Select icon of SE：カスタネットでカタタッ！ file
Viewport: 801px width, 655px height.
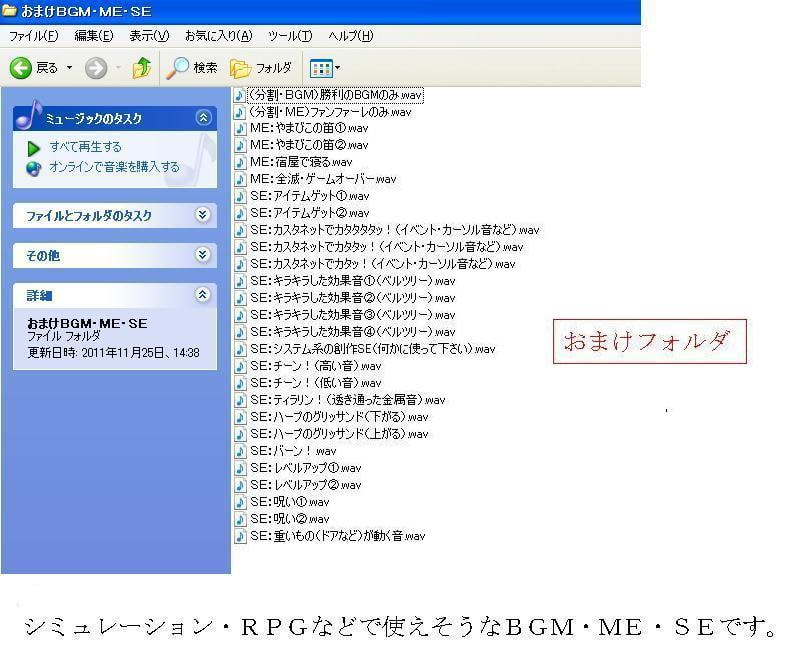(239, 247)
